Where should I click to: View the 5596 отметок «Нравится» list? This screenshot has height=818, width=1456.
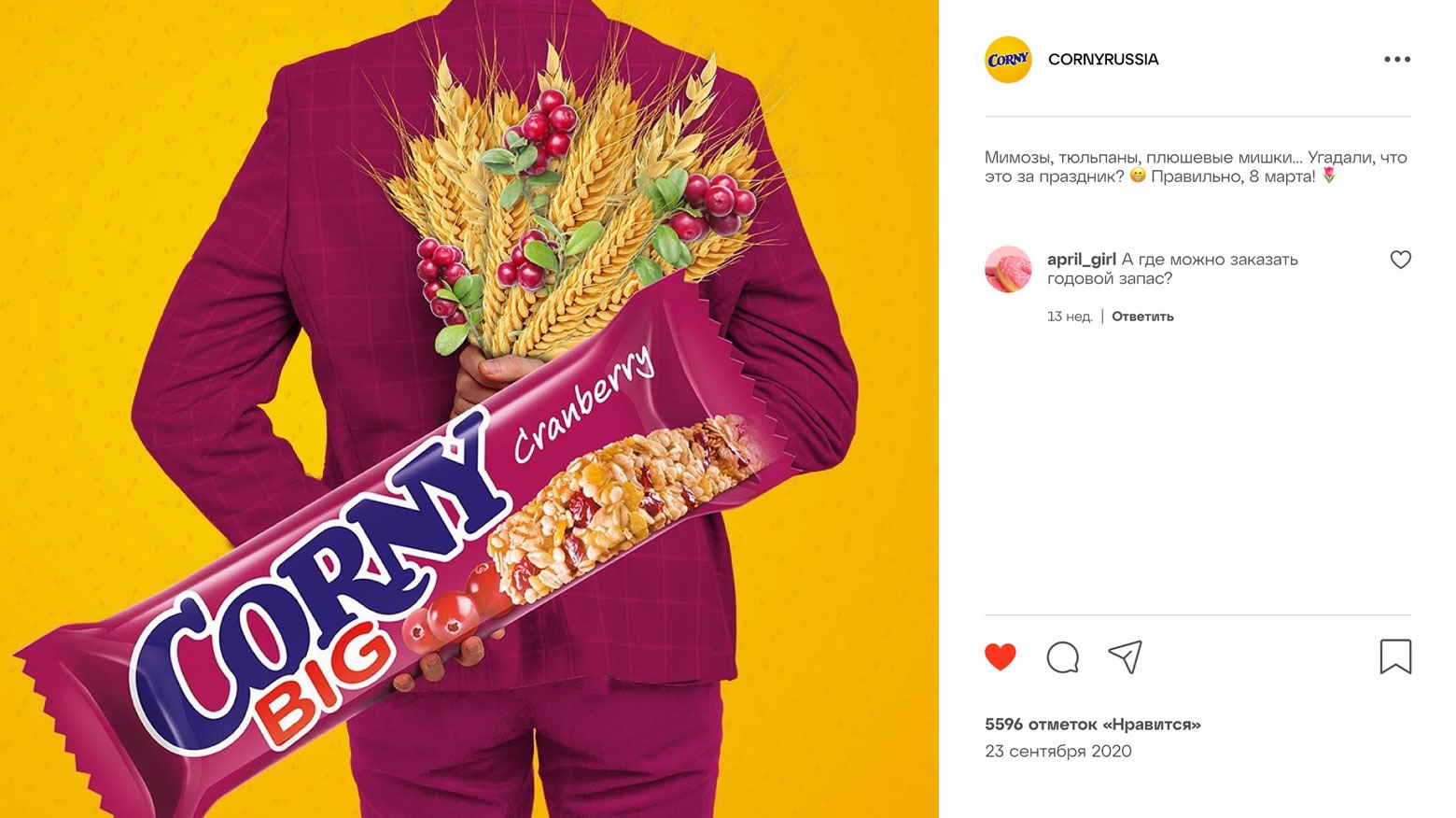tap(1092, 724)
